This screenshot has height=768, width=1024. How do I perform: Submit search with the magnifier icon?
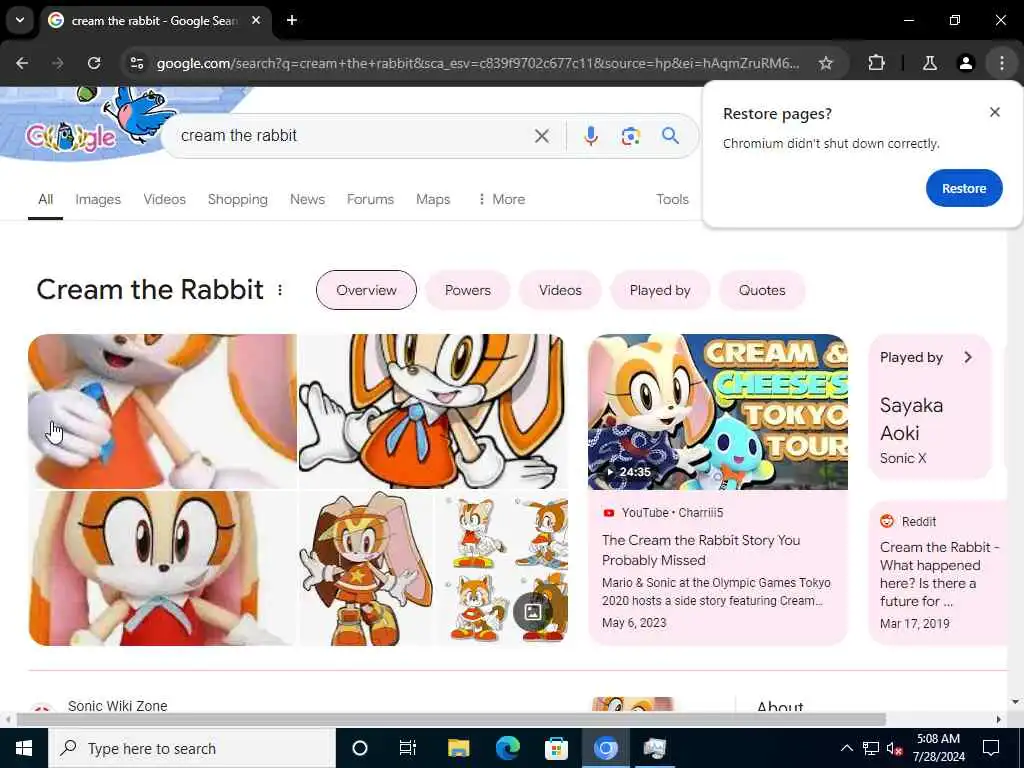click(x=670, y=136)
